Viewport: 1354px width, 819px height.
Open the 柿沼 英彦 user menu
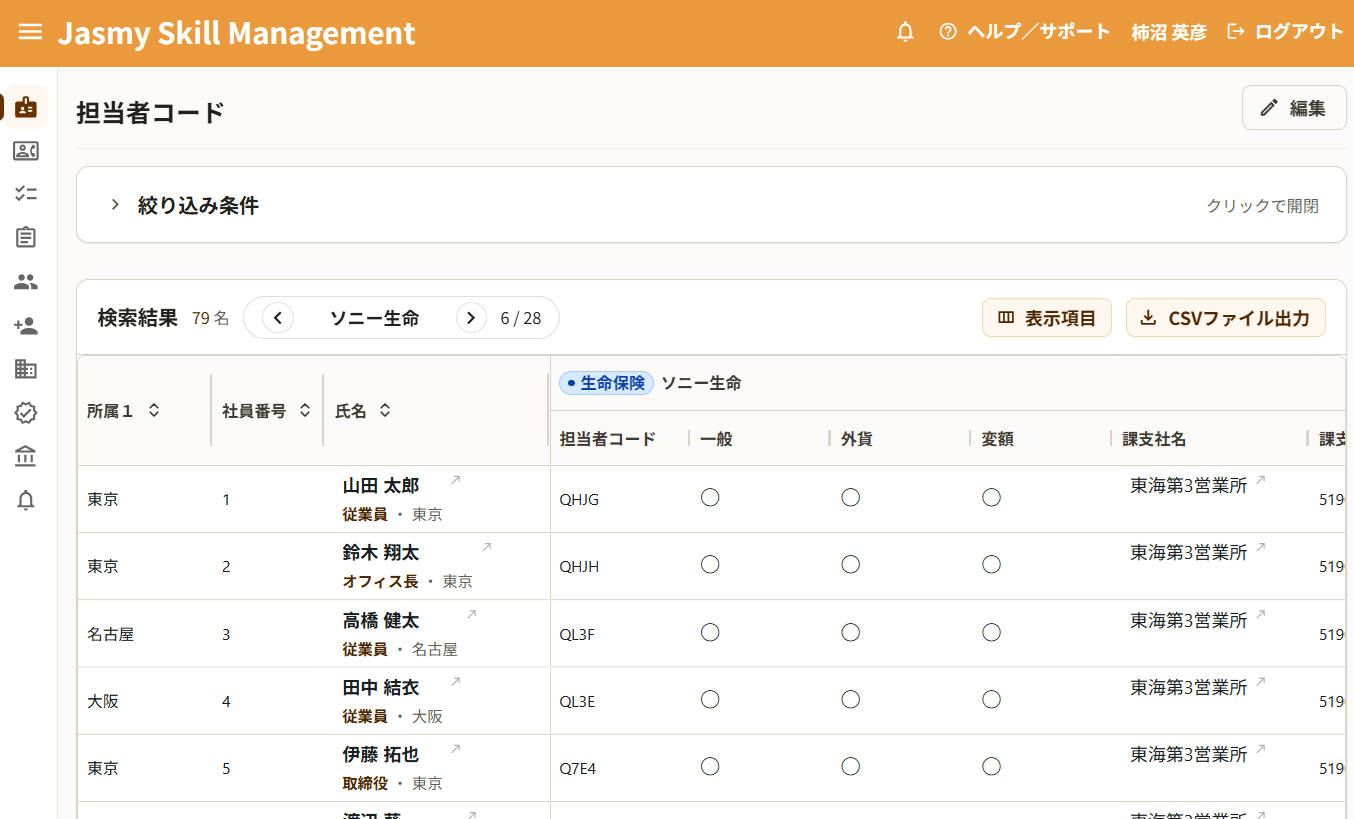coord(1169,32)
